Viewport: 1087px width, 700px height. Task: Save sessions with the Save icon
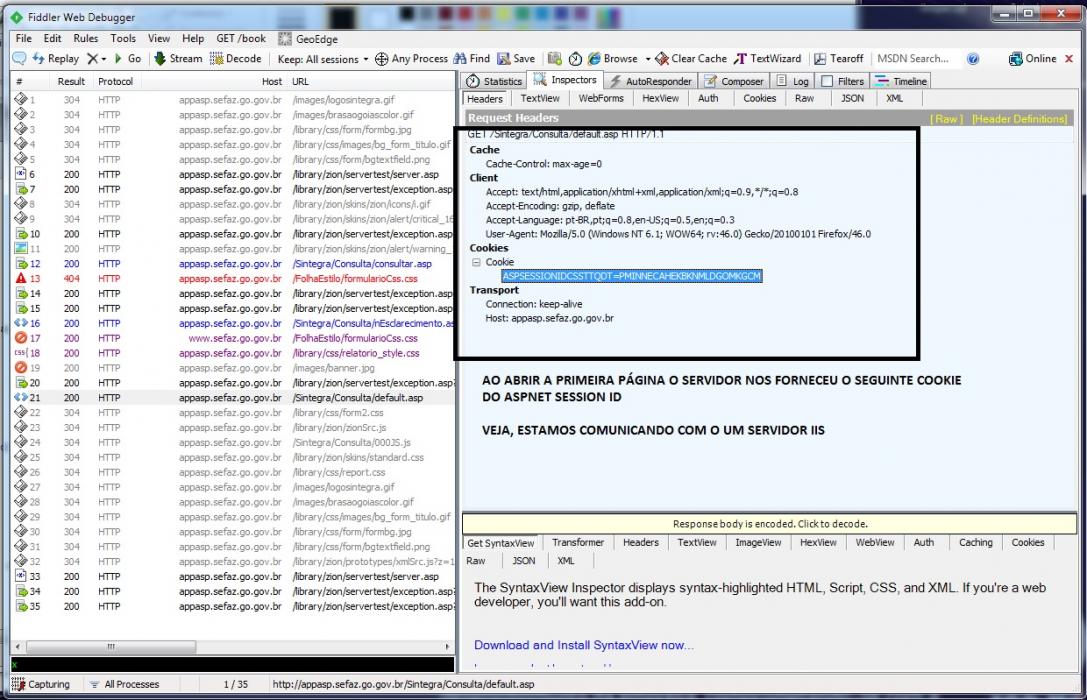(516, 59)
